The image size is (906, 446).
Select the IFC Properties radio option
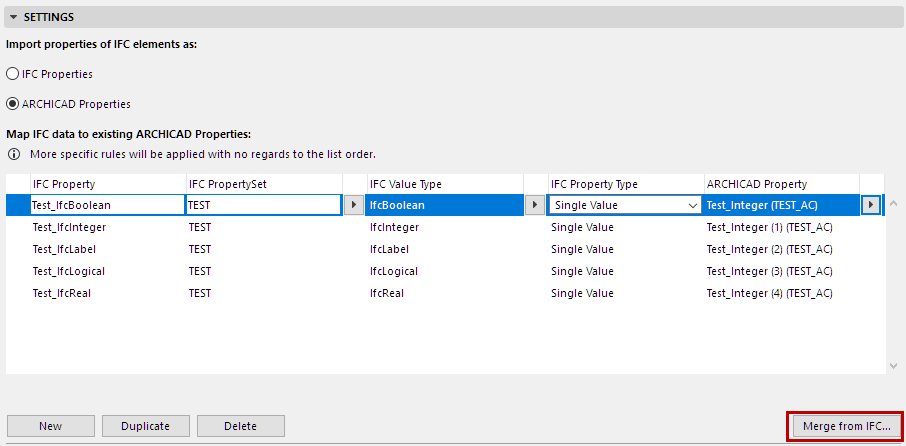(13, 74)
